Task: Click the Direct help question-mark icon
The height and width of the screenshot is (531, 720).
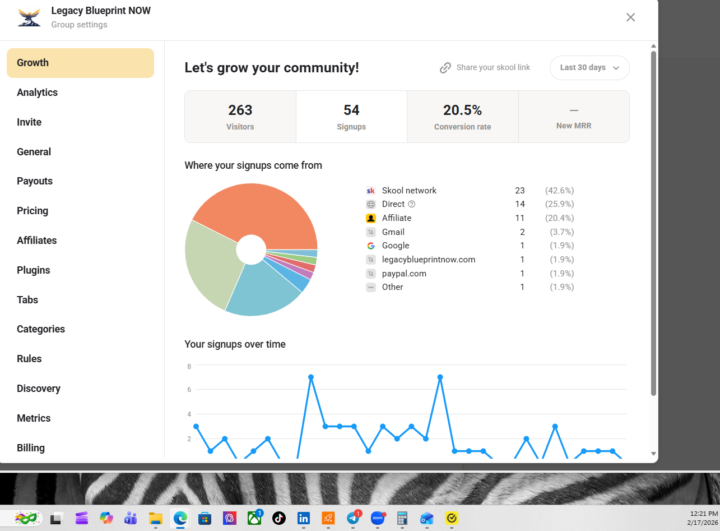Action: [411, 204]
